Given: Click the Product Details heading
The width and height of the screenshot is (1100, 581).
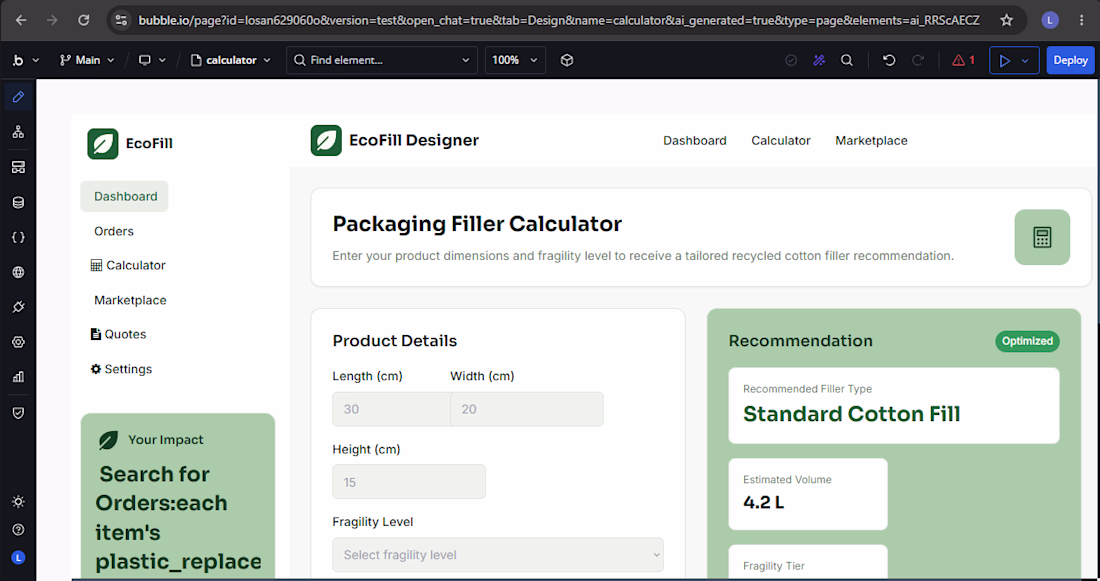Looking at the screenshot, I should click(x=394, y=341).
